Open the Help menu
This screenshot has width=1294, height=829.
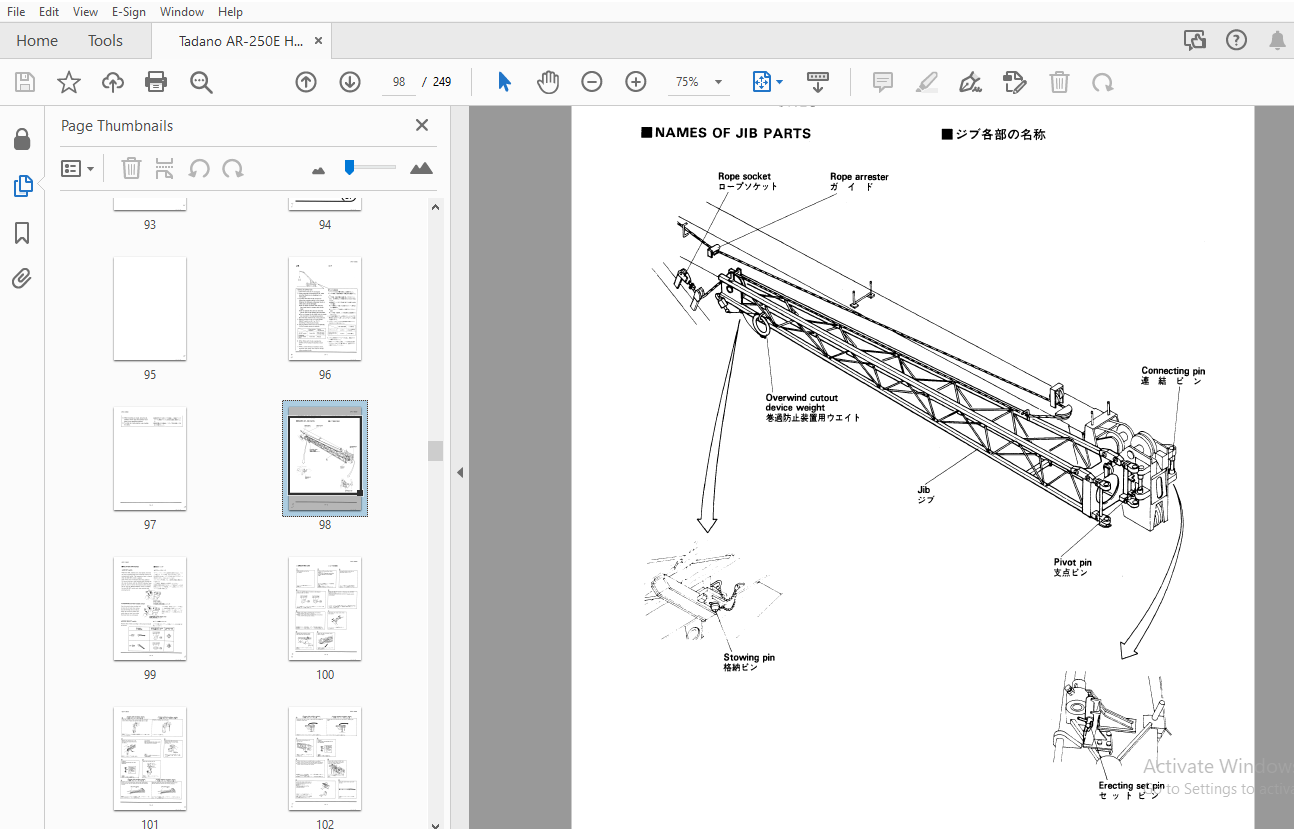tap(230, 12)
